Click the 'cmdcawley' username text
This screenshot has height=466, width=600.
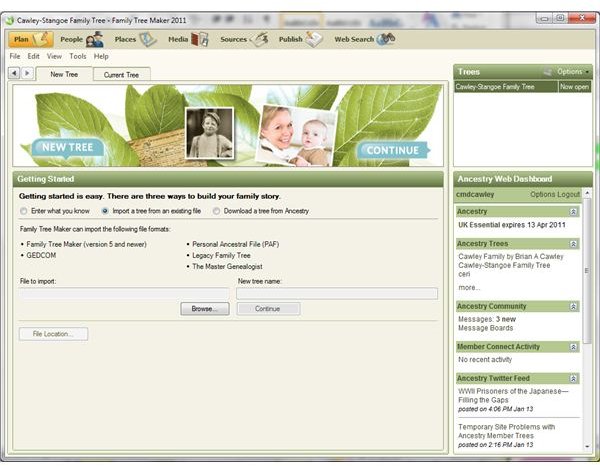click(x=475, y=194)
